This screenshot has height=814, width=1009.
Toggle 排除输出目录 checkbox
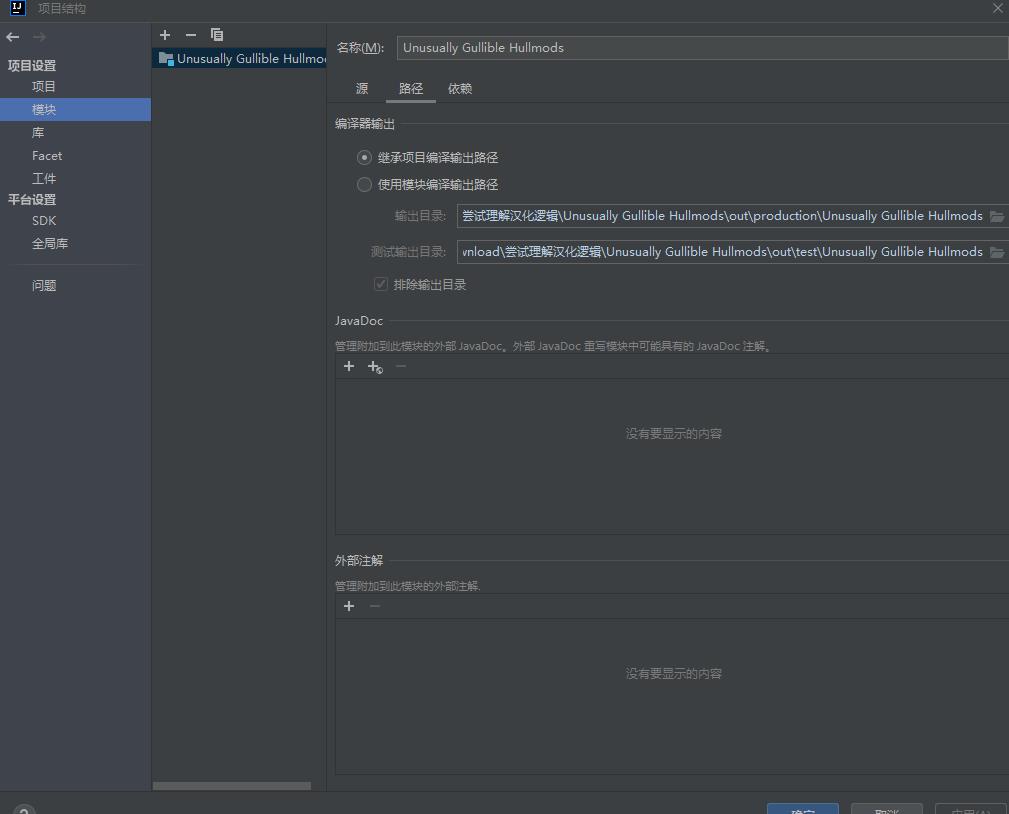(x=381, y=285)
